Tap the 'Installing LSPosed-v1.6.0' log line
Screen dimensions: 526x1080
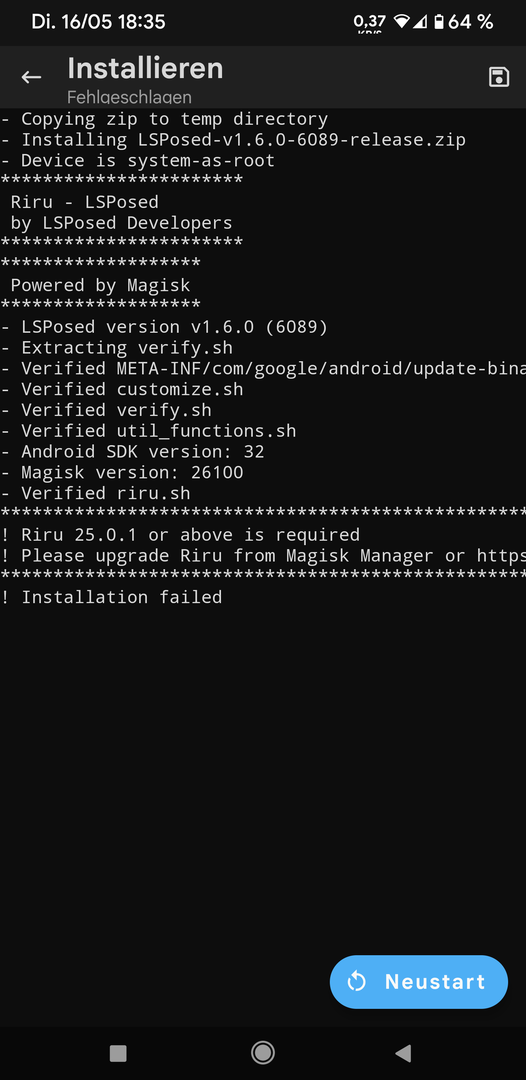233,140
